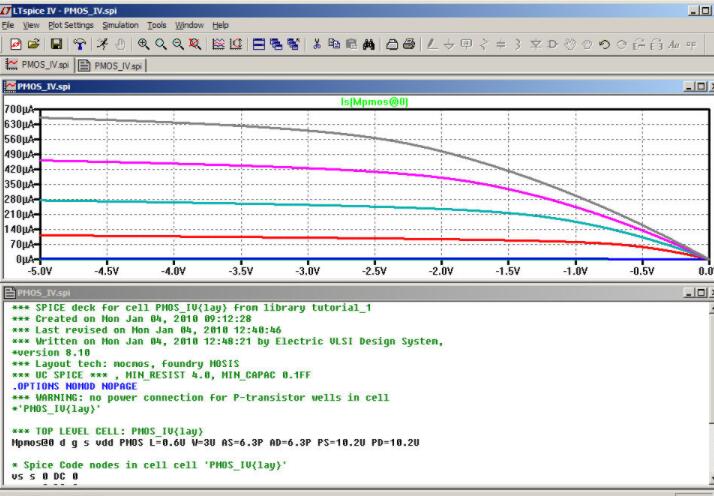Click the scissors Cut icon
The height and width of the screenshot is (496, 714).
[317, 45]
